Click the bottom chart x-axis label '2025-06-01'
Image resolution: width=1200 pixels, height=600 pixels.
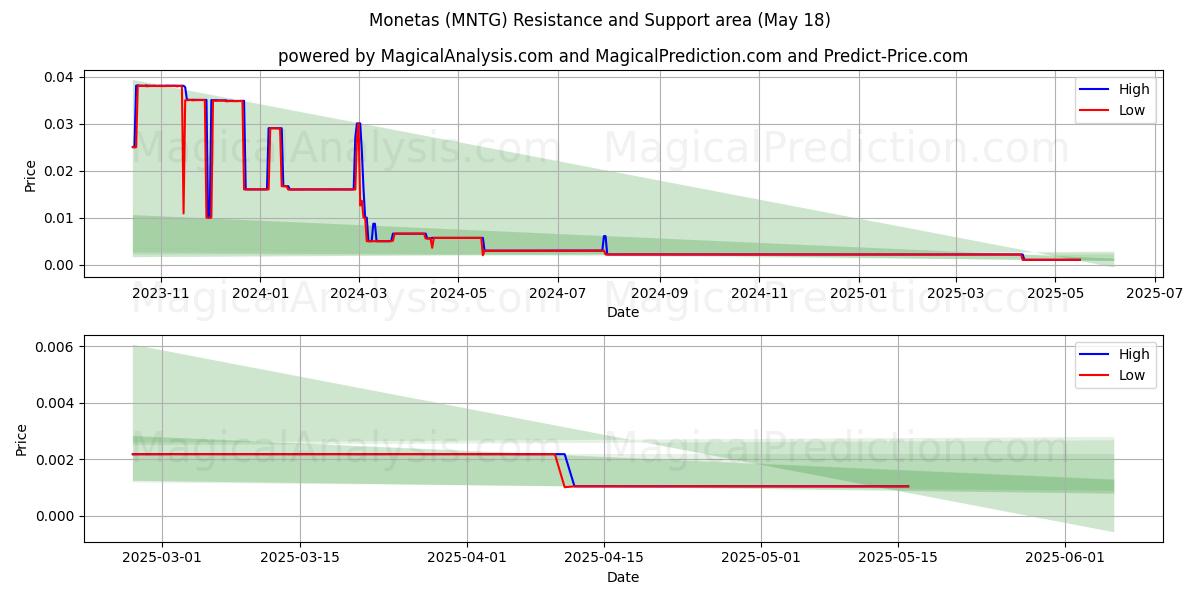1064,558
